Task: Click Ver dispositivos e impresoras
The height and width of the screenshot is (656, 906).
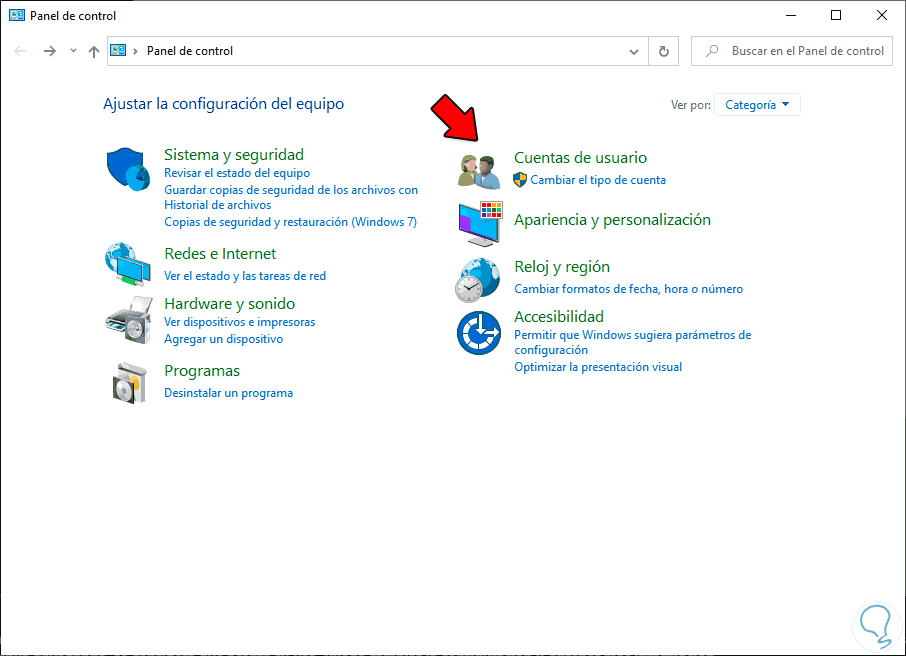Action: click(240, 322)
